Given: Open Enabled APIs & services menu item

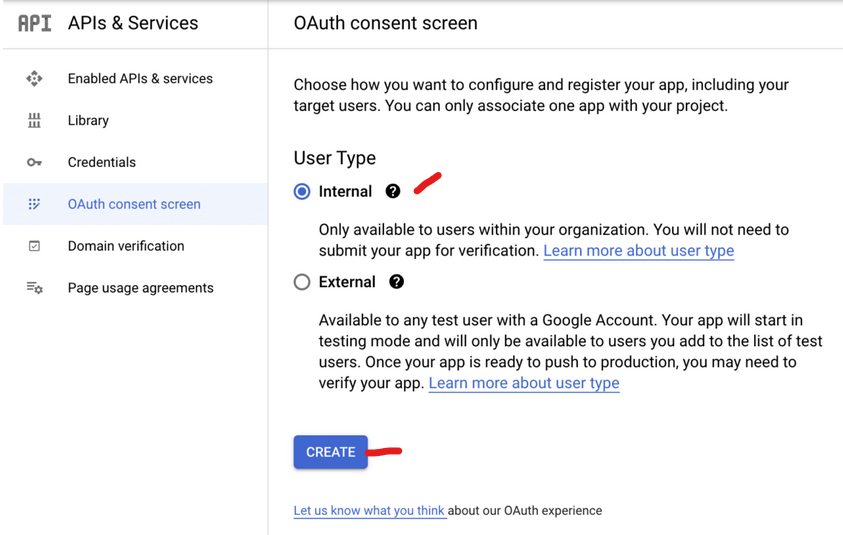Looking at the screenshot, I should [x=135, y=79].
